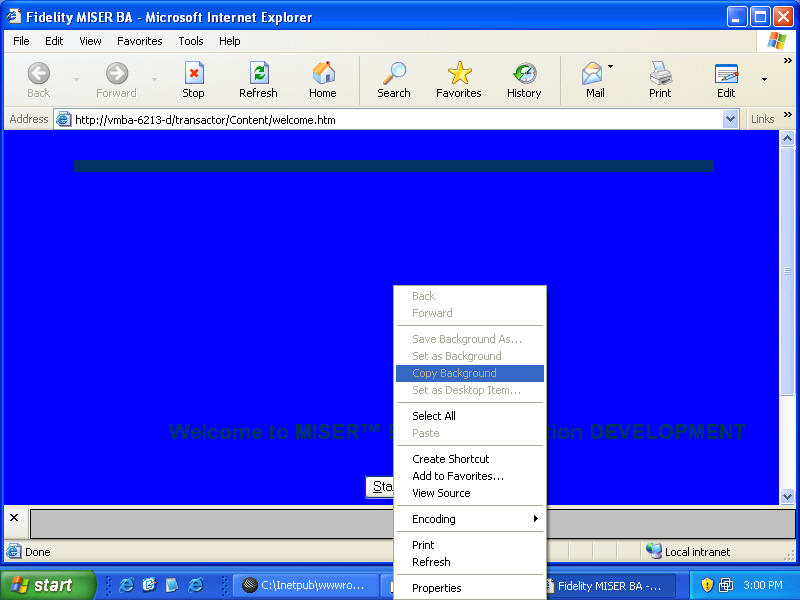Screen dimensions: 800x600
Task: Click the Forward arrow toolbar icon
Action: pos(117,73)
